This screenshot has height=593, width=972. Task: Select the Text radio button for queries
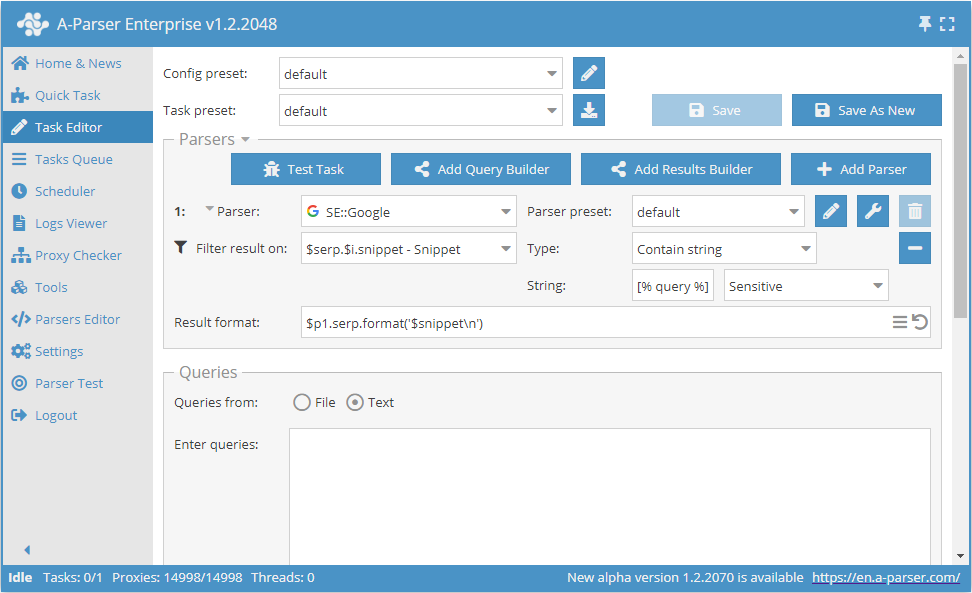click(x=355, y=402)
